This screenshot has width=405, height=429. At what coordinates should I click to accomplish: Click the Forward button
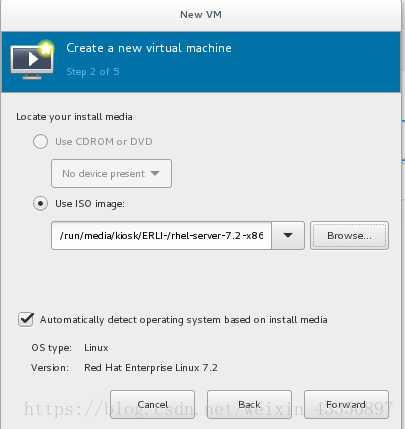click(346, 404)
